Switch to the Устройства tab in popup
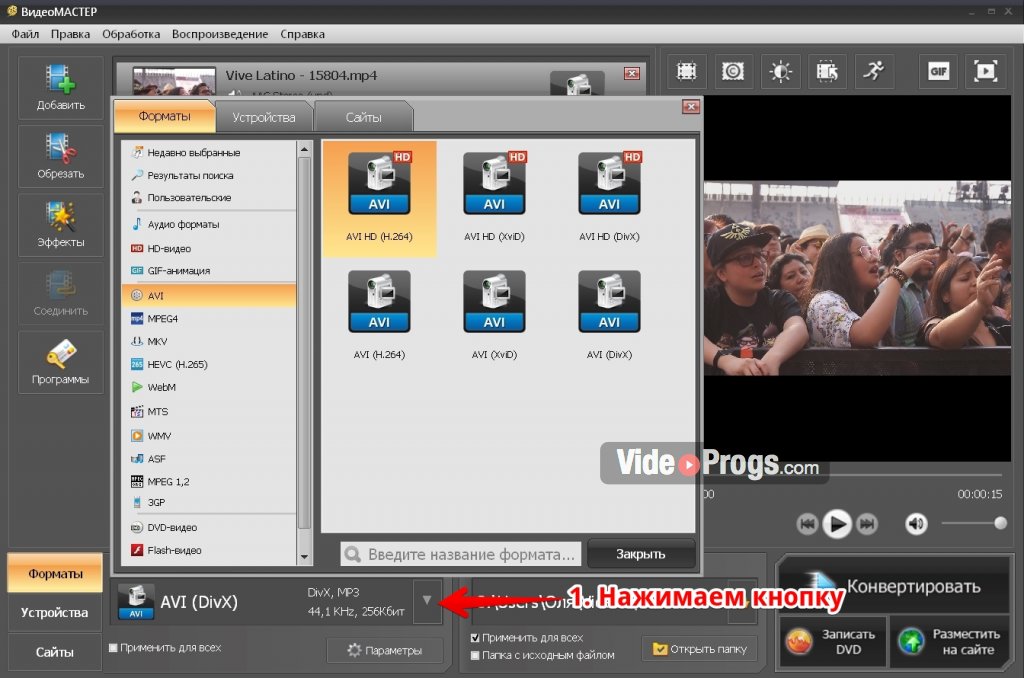Image resolution: width=1024 pixels, height=678 pixels. coord(264,118)
